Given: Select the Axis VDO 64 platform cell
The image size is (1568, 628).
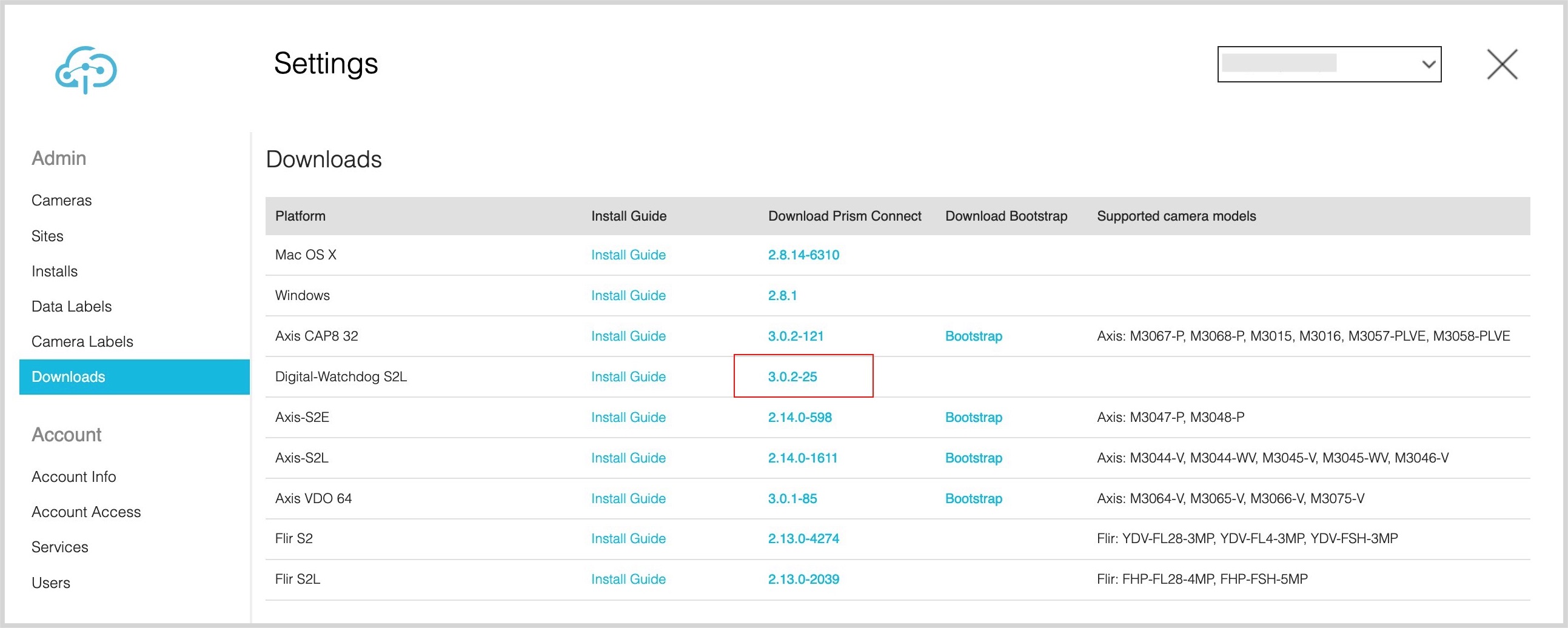Looking at the screenshot, I should pos(313,498).
